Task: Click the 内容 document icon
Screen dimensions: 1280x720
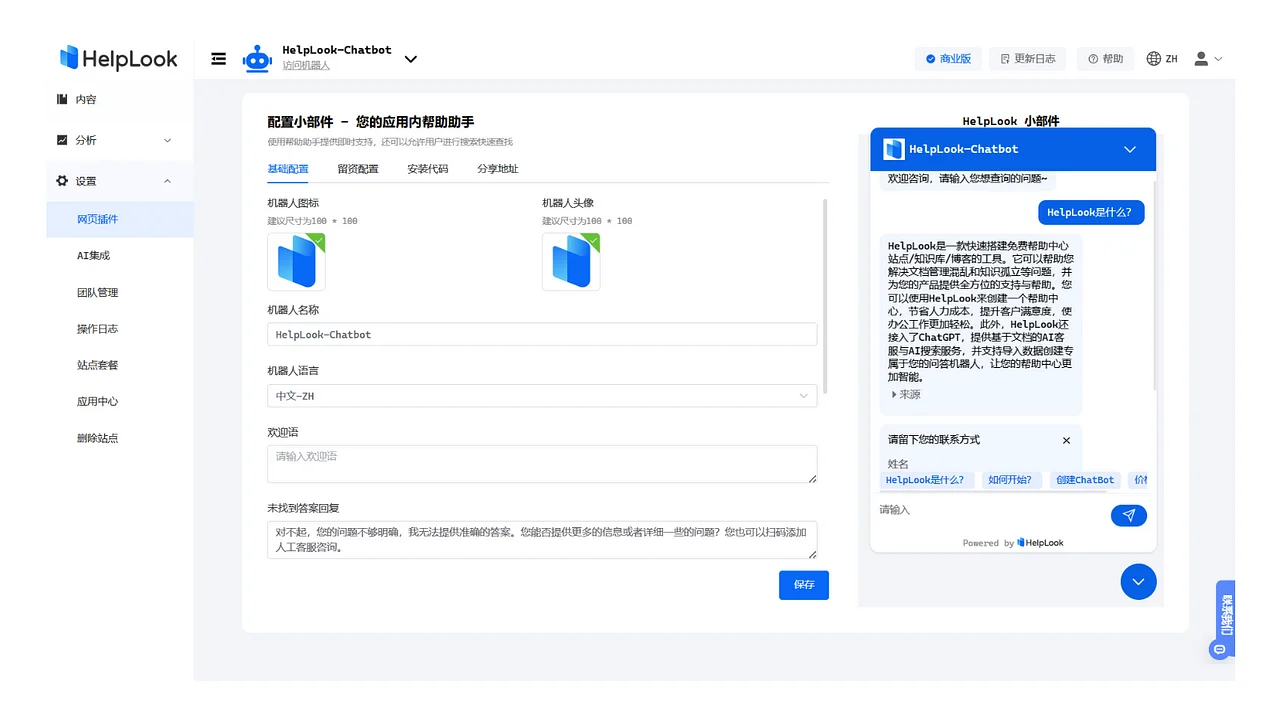Action: [x=62, y=99]
